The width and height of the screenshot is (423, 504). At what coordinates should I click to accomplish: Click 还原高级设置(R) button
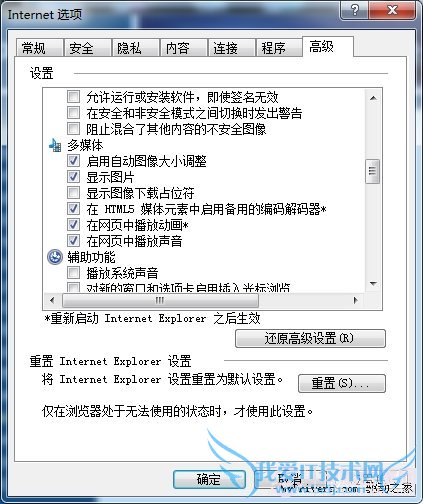tap(310, 339)
